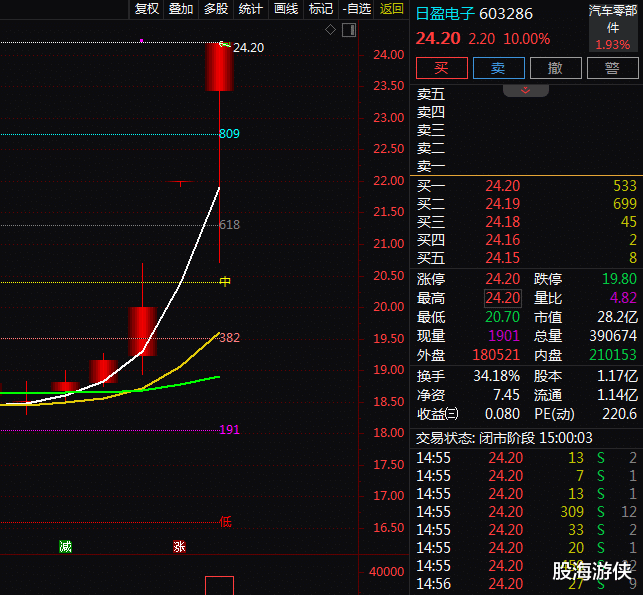The image size is (643, 595).
Task: Select the 叠加 overlay option
Action: point(181,9)
